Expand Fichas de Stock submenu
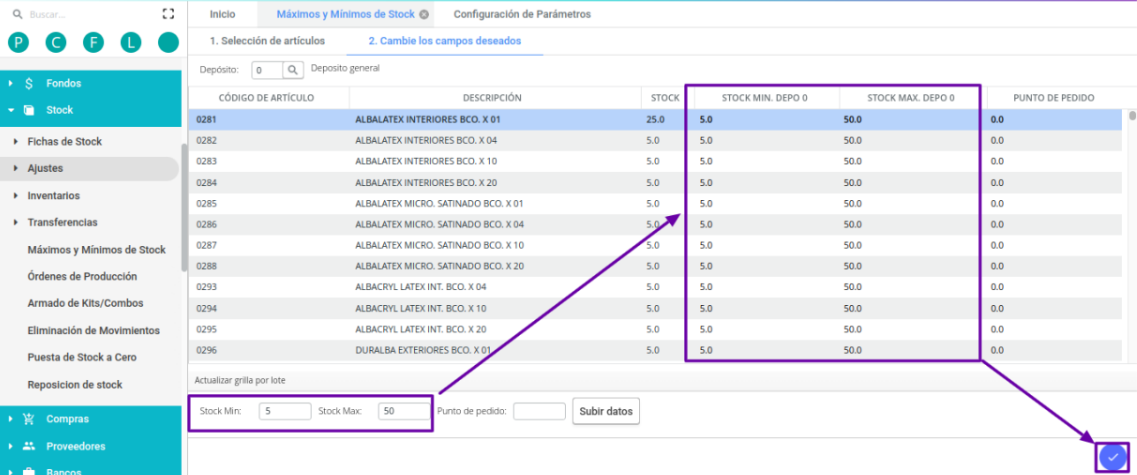This screenshot has height=475, width=1137. tap(15, 141)
